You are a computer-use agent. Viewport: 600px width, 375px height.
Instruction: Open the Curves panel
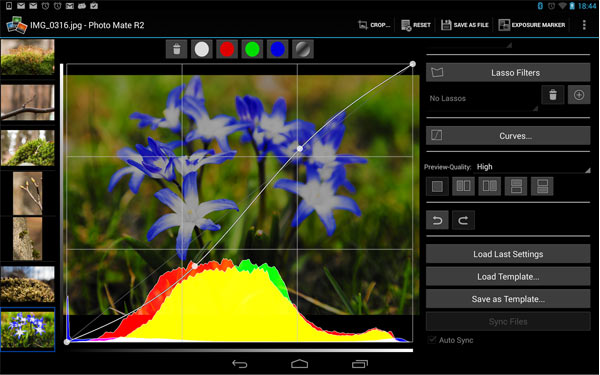508,135
